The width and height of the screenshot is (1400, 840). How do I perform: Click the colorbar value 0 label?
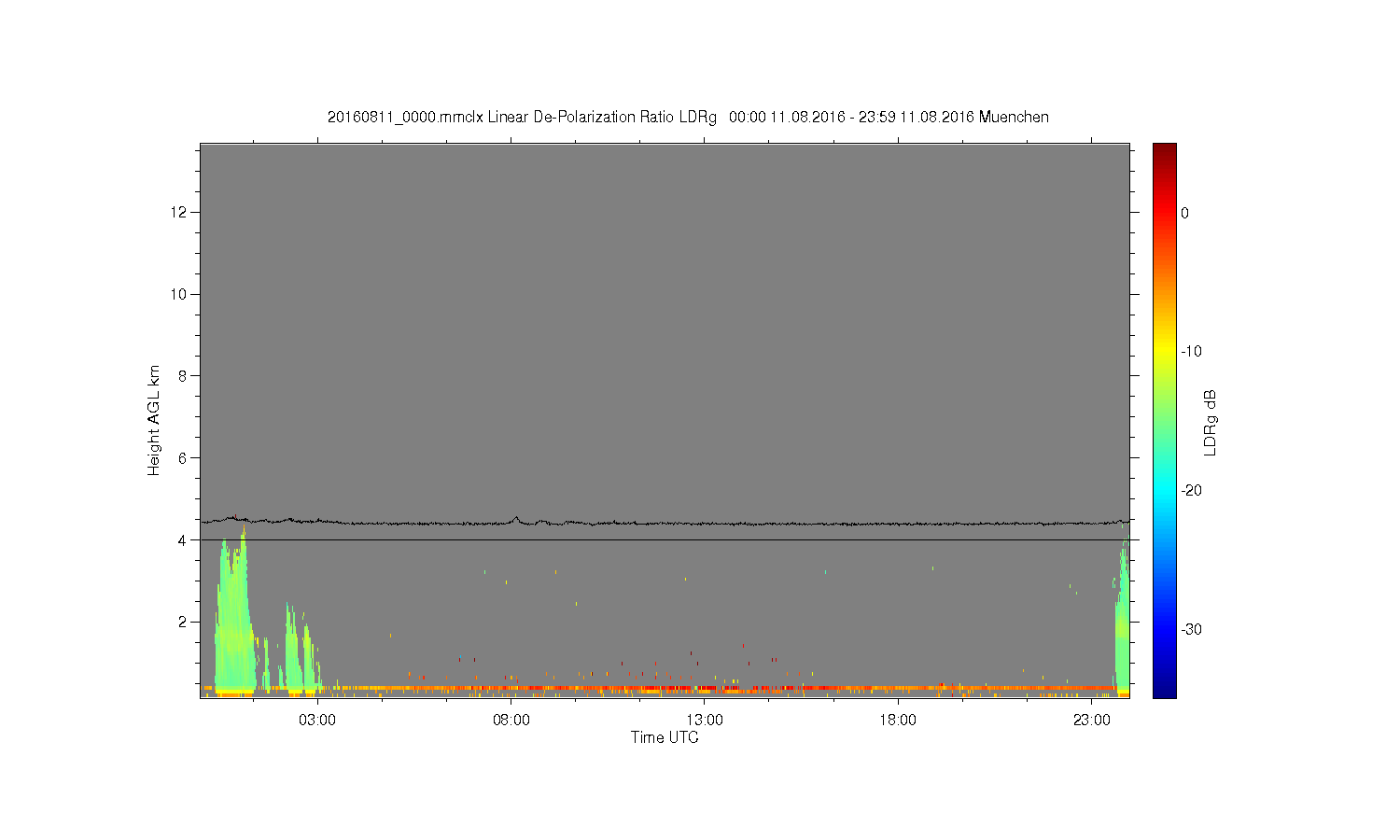point(1184,213)
